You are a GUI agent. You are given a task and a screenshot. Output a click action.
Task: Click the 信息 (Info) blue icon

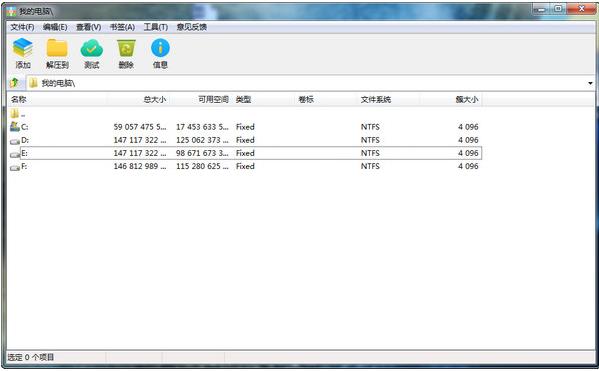click(x=160, y=48)
